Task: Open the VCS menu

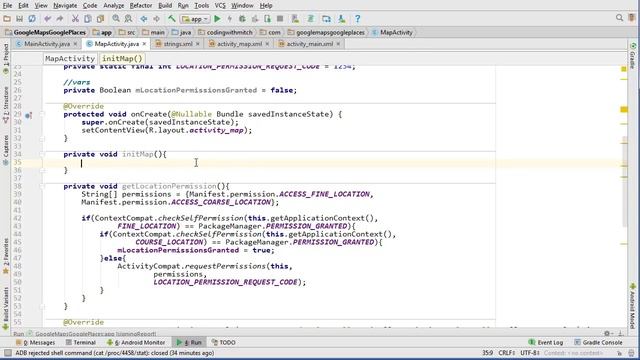Action: 220,6
